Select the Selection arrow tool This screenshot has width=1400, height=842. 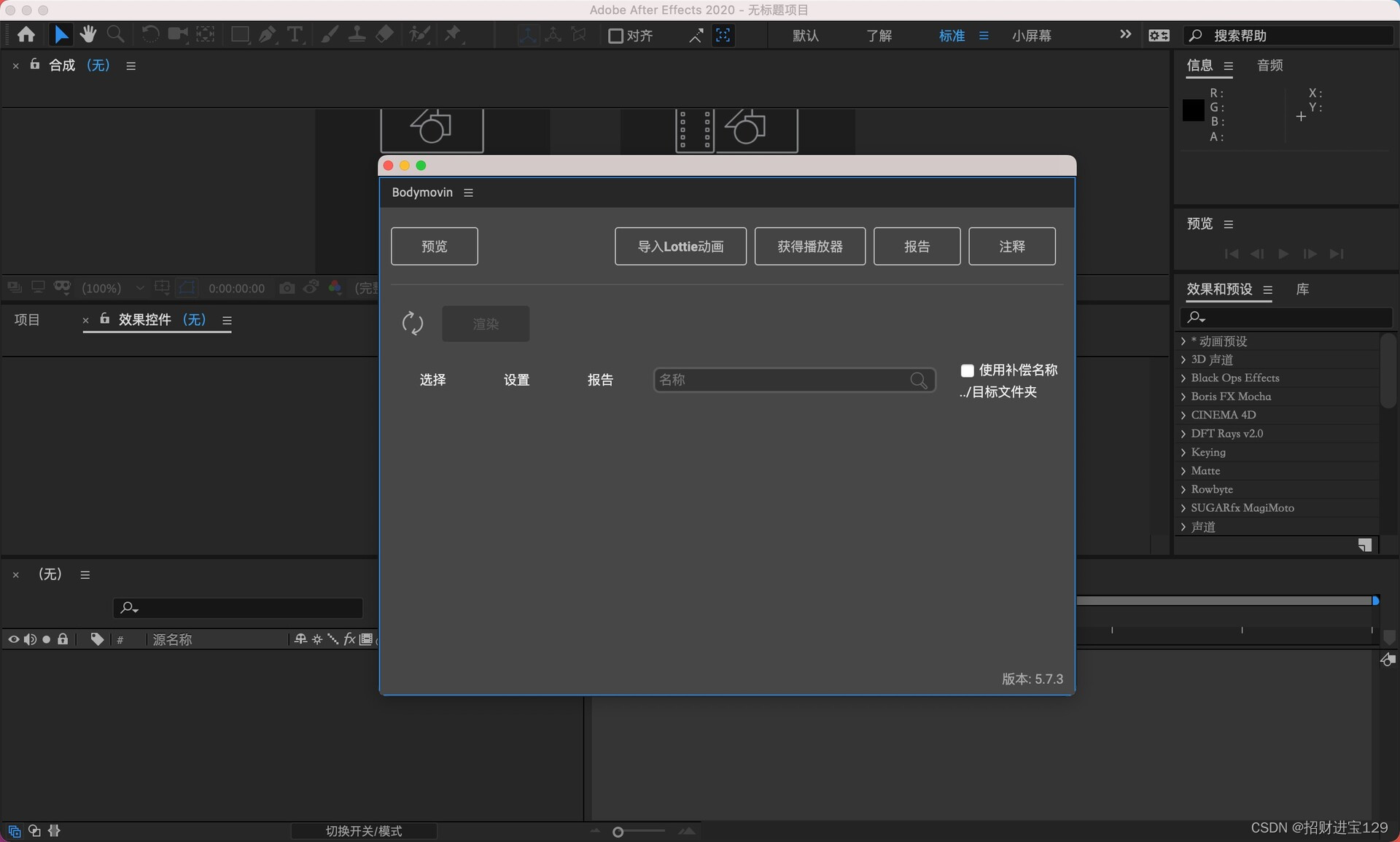(x=61, y=35)
